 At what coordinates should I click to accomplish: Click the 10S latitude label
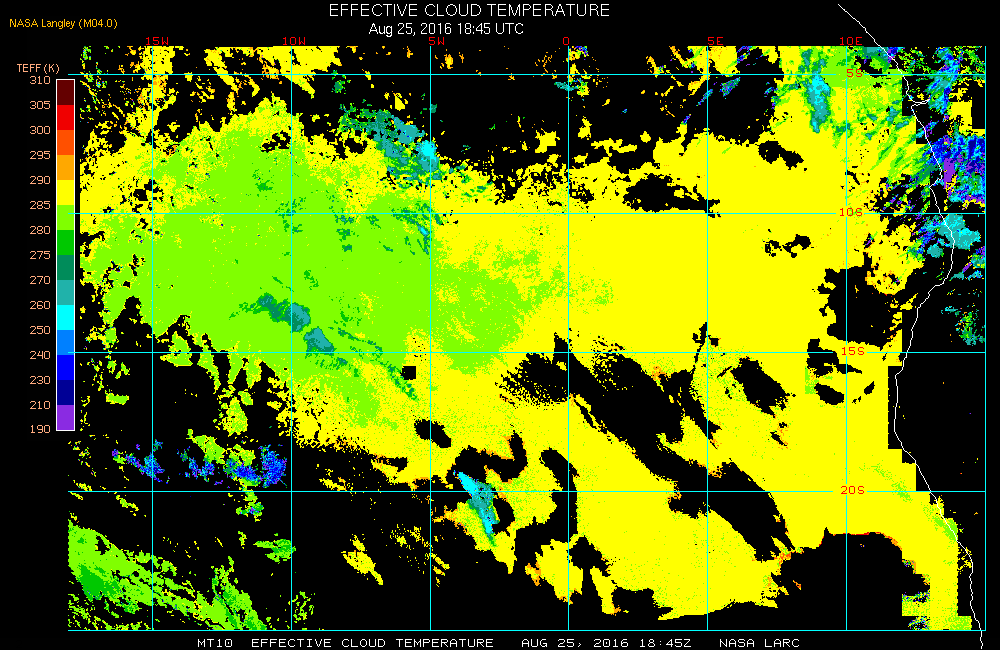pos(851,212)
